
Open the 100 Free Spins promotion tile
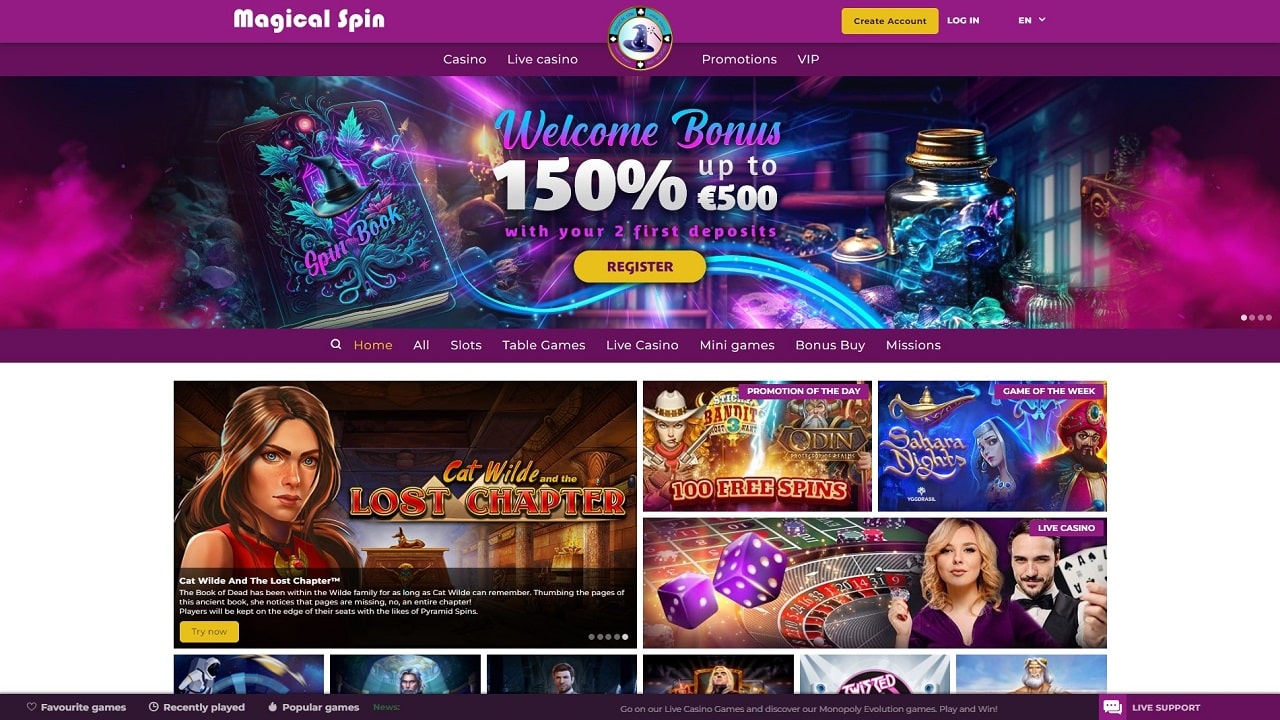pos(757,446)
